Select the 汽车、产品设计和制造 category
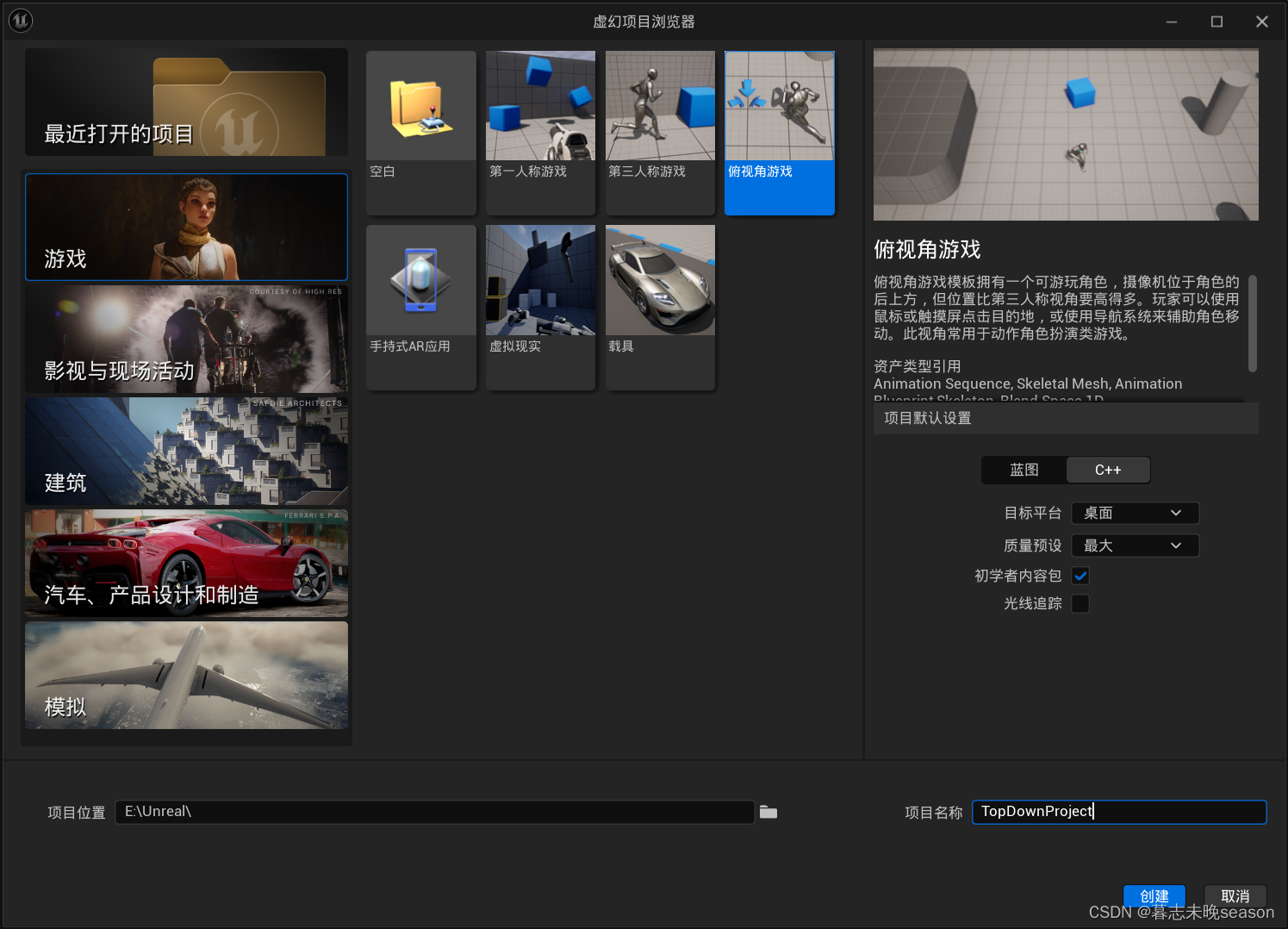The image size is (1288, 929). point(186,563)
